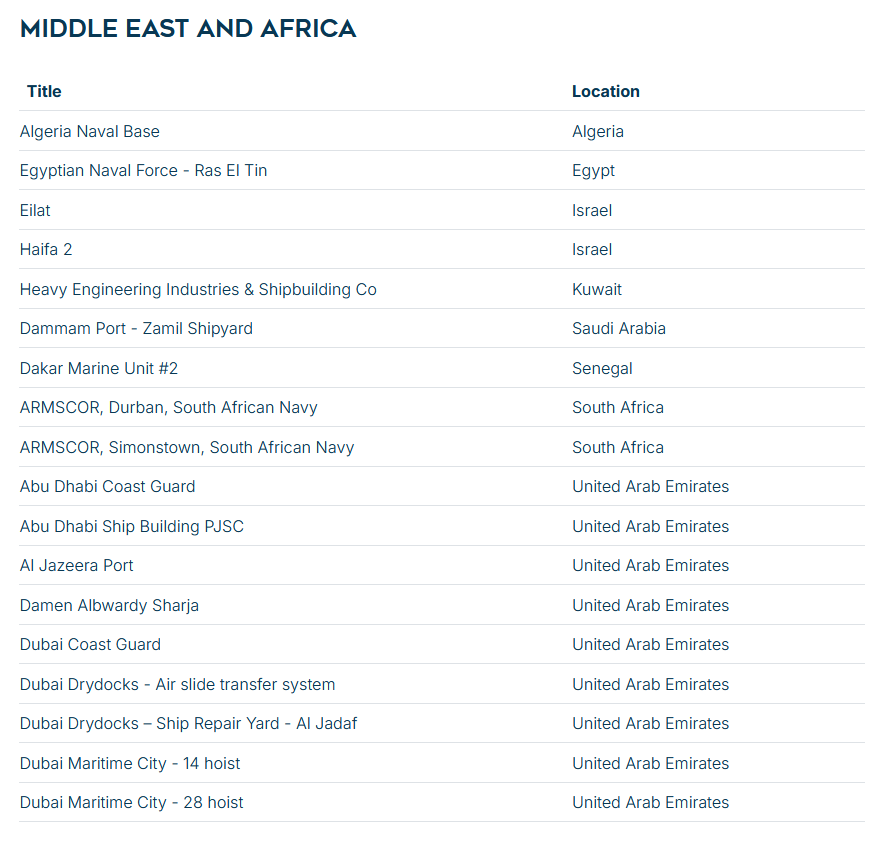
Task: Open Dakar Marine Unit #2
Action: (99, 368)
